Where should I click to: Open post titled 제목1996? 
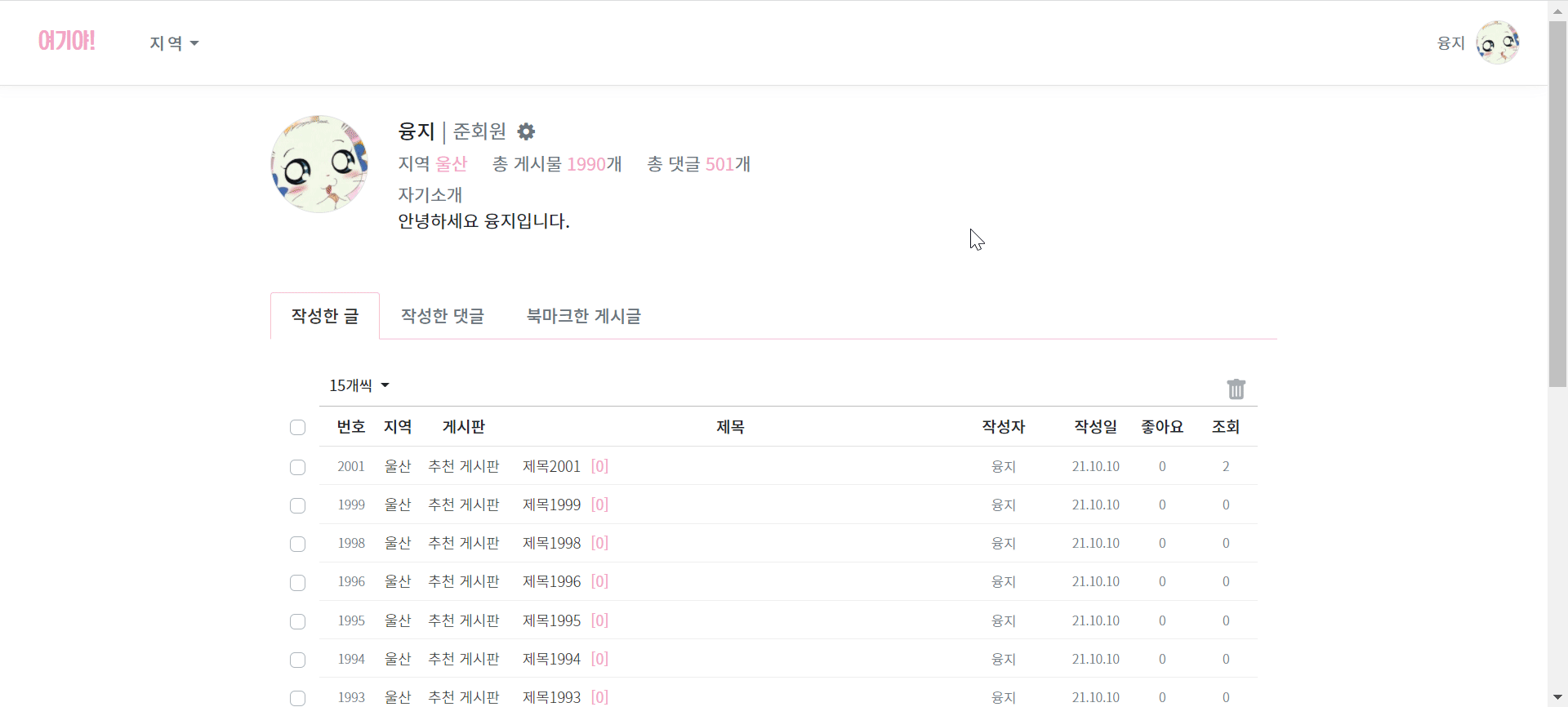pos(551,581)
